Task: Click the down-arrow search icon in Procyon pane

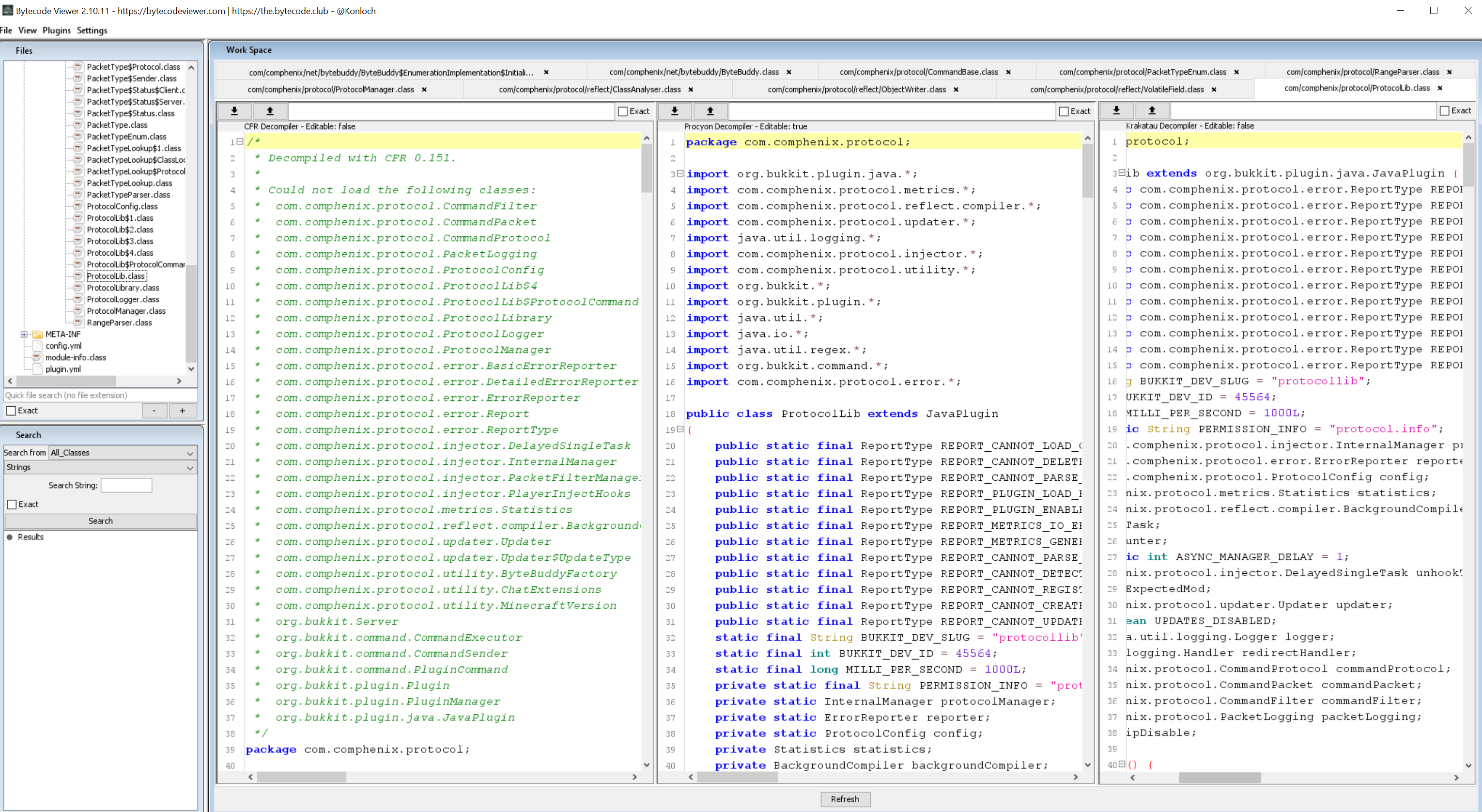Action: [674, 111]
